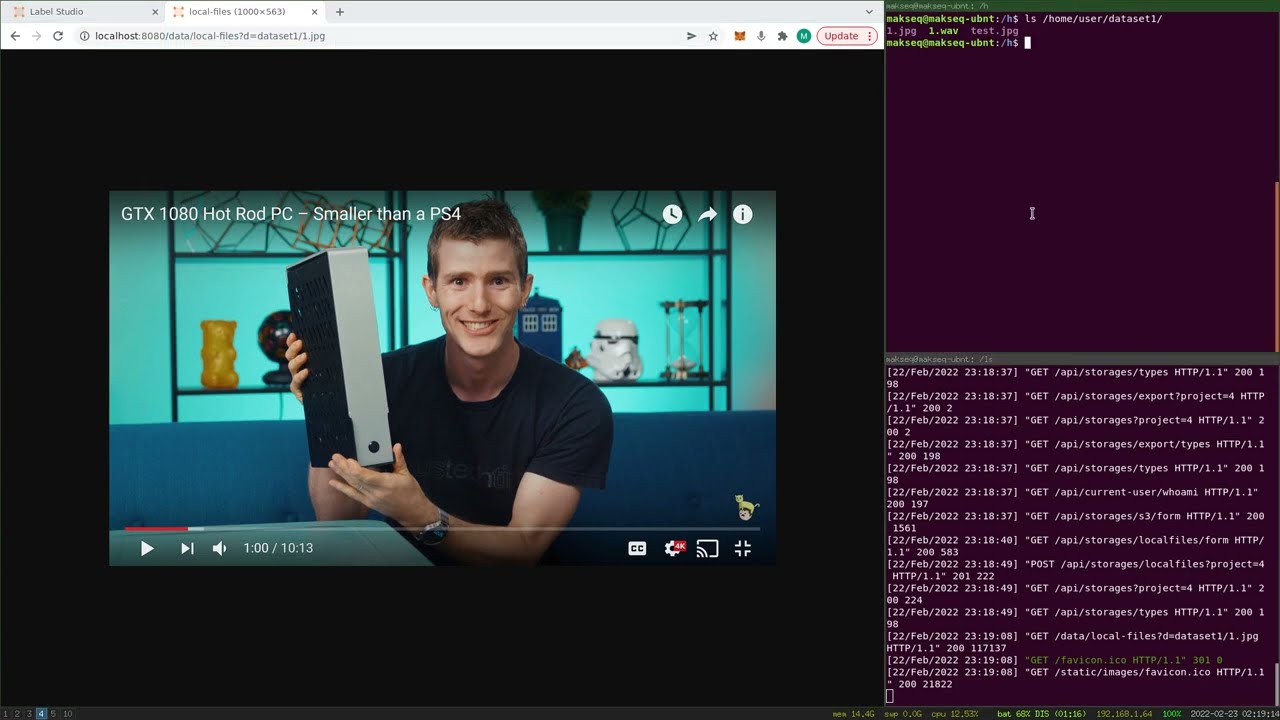Click the green 'GET /favicon.ico' log line
This screenshot has width=1280, height=720.
(x=1124, y=660)
